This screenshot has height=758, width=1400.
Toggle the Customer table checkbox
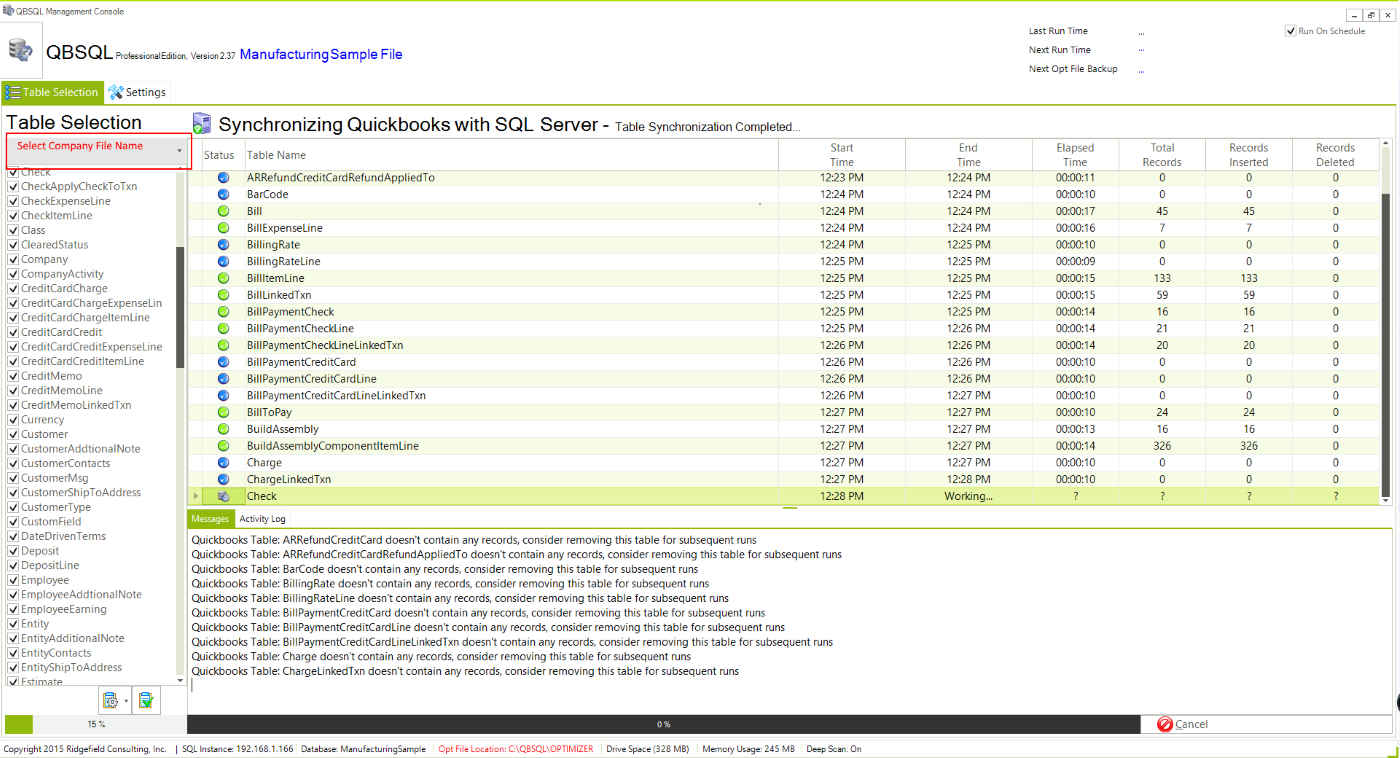(13, 434)
